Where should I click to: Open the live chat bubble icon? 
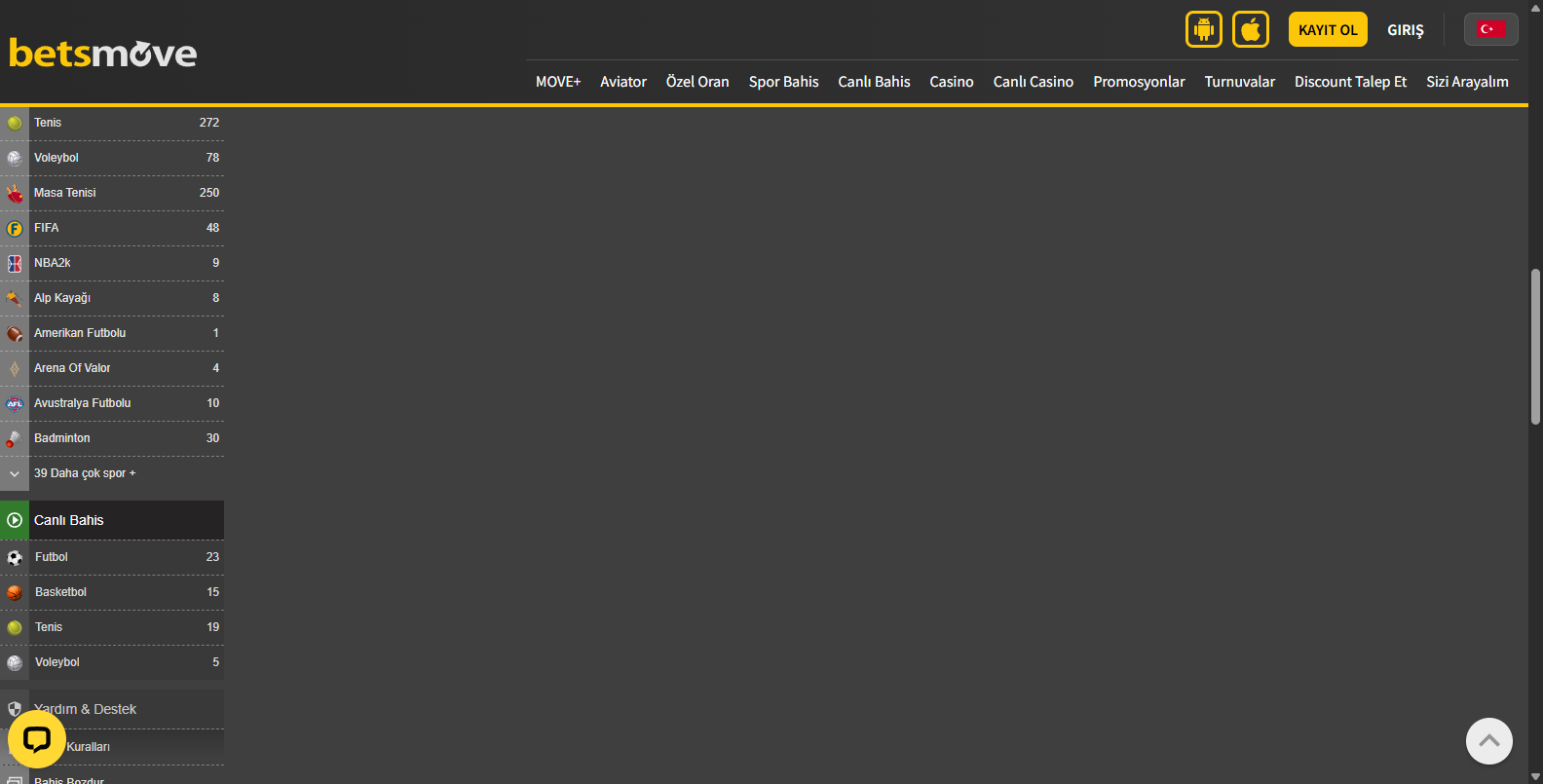click(x=37, y=740)
